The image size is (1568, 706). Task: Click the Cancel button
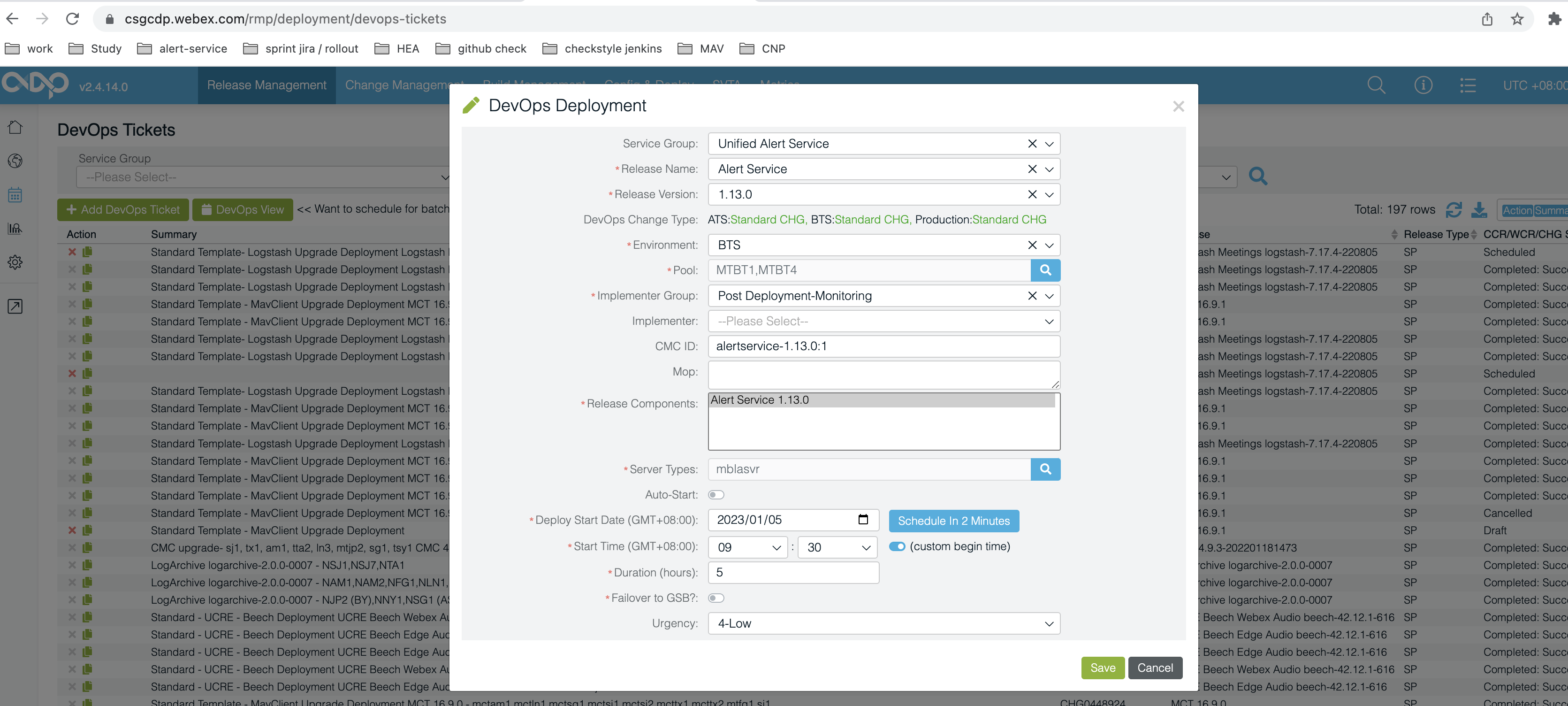click(1155, 668)
